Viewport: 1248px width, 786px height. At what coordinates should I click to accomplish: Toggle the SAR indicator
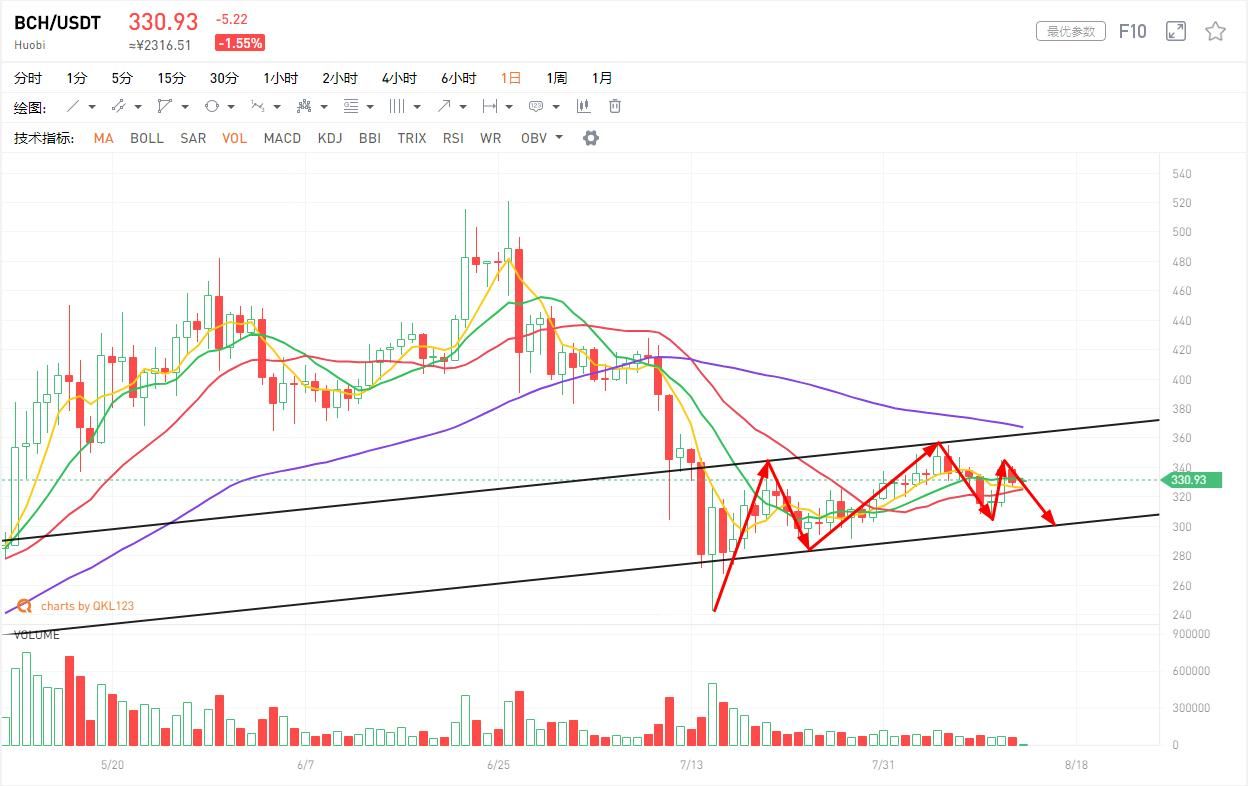pos(193,138)
